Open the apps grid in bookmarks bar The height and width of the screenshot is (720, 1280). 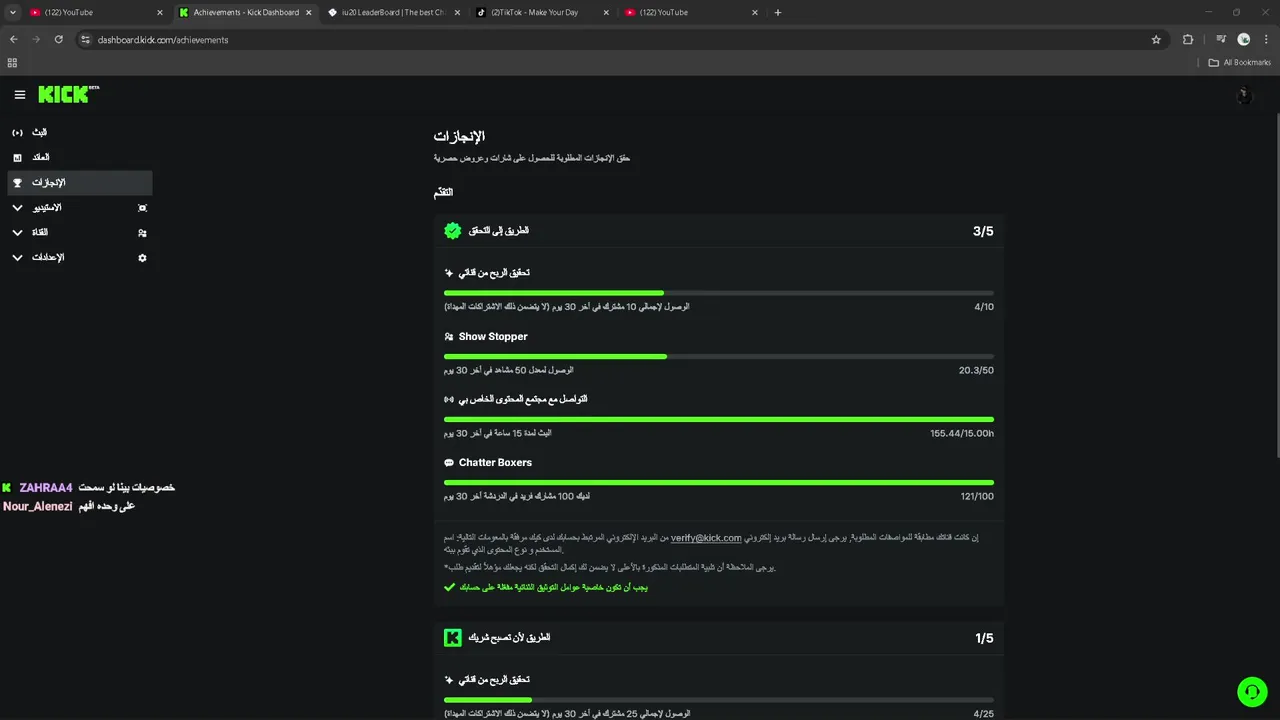(12, 62)
